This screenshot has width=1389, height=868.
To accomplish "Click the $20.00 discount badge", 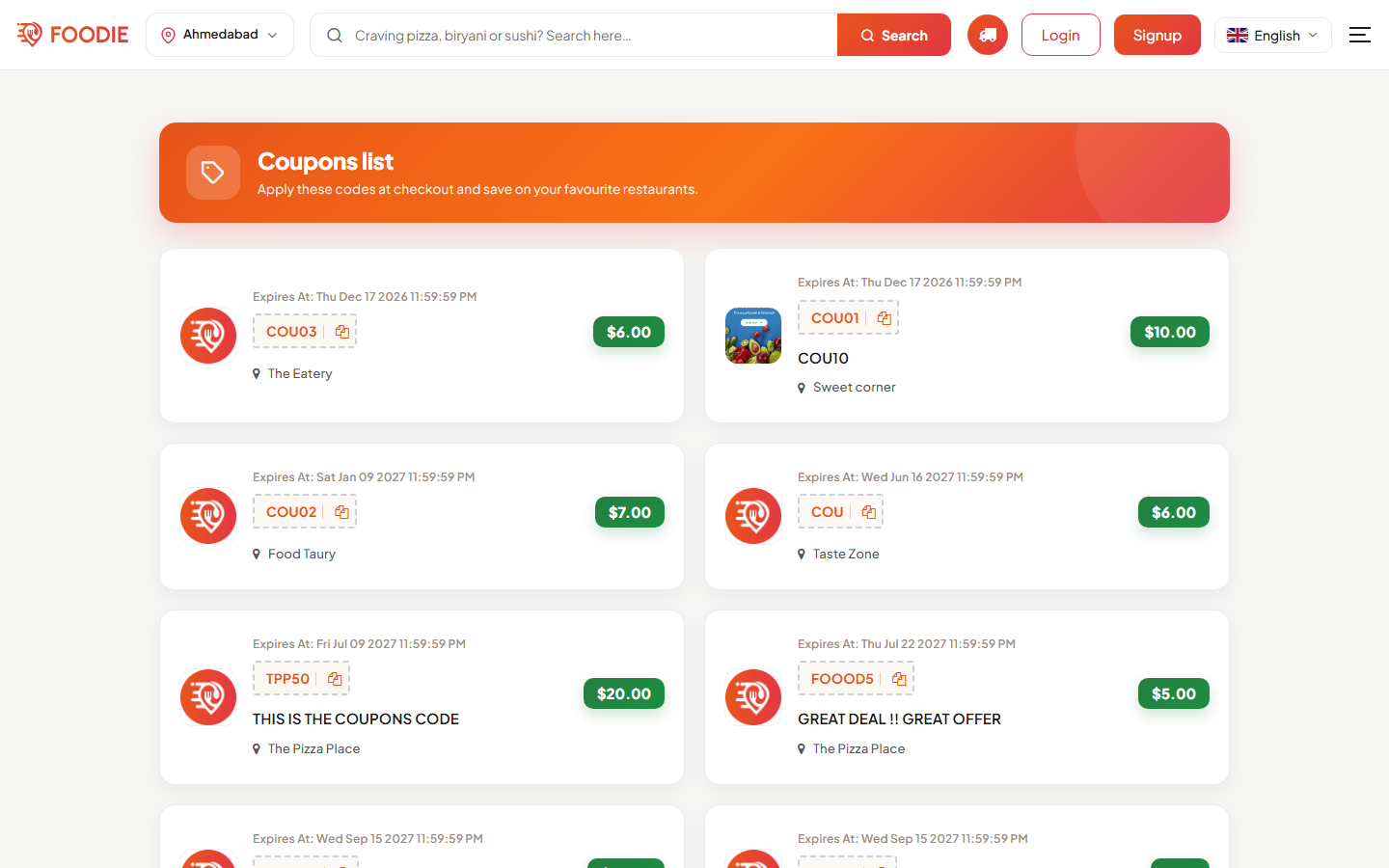I will [624, 693].
